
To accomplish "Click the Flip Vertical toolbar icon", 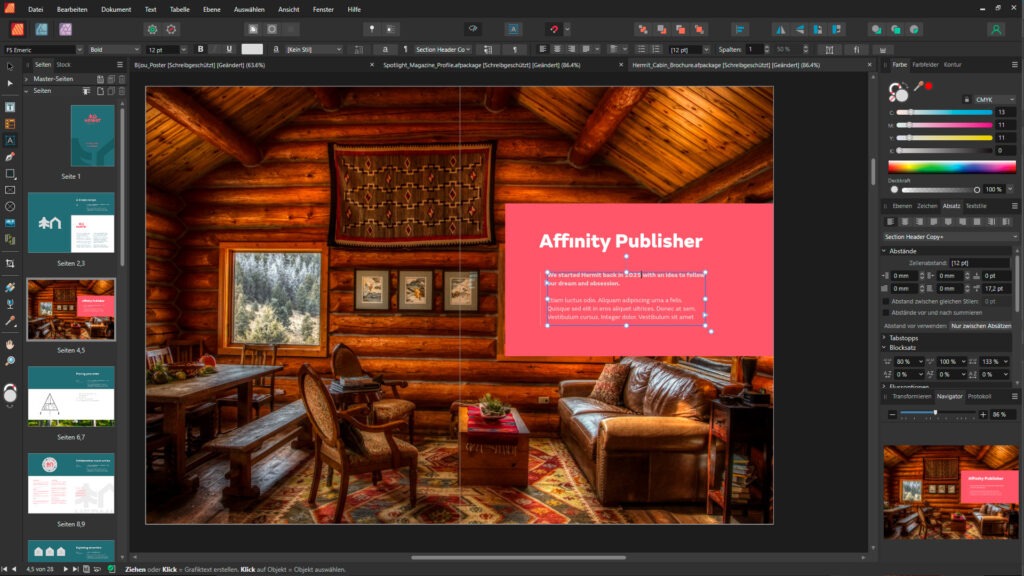I will (x=799, y=29).
